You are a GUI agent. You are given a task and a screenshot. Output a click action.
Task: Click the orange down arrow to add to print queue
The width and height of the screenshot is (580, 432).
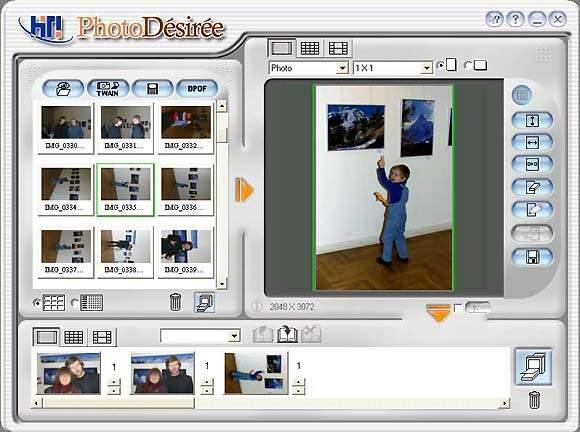click(439, 313)
